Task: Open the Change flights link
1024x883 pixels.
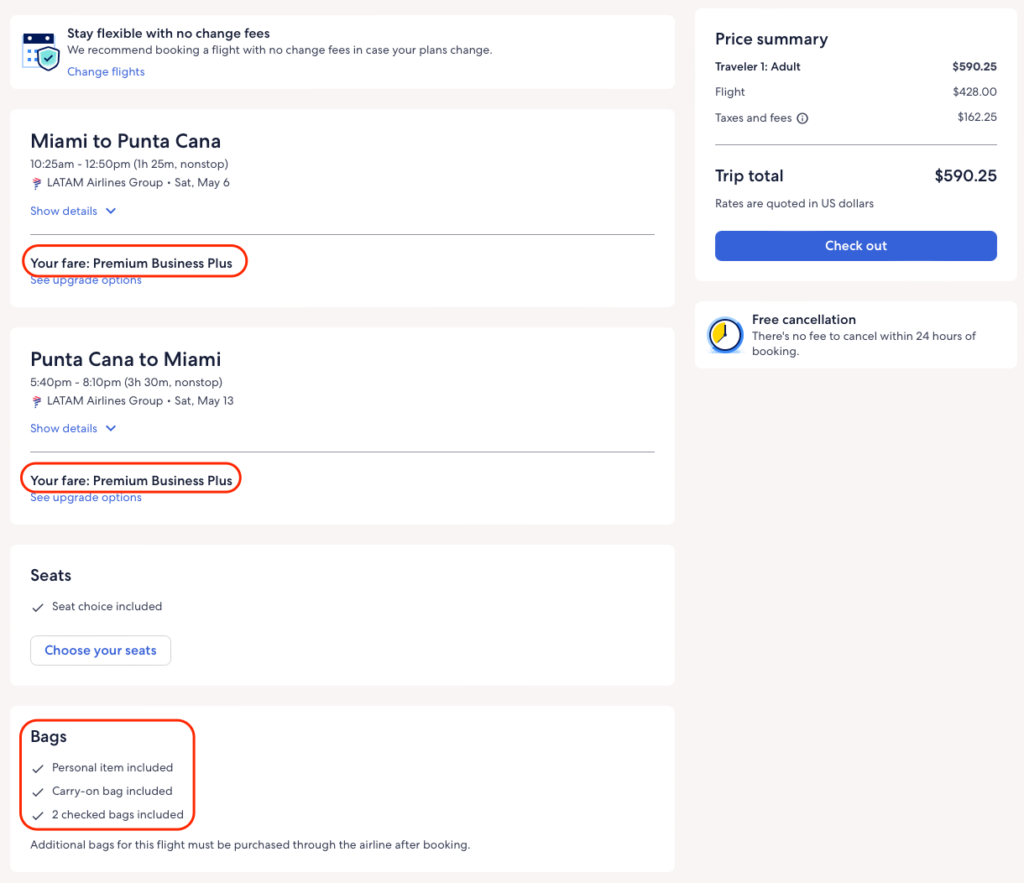Action: tap(106, 72)
